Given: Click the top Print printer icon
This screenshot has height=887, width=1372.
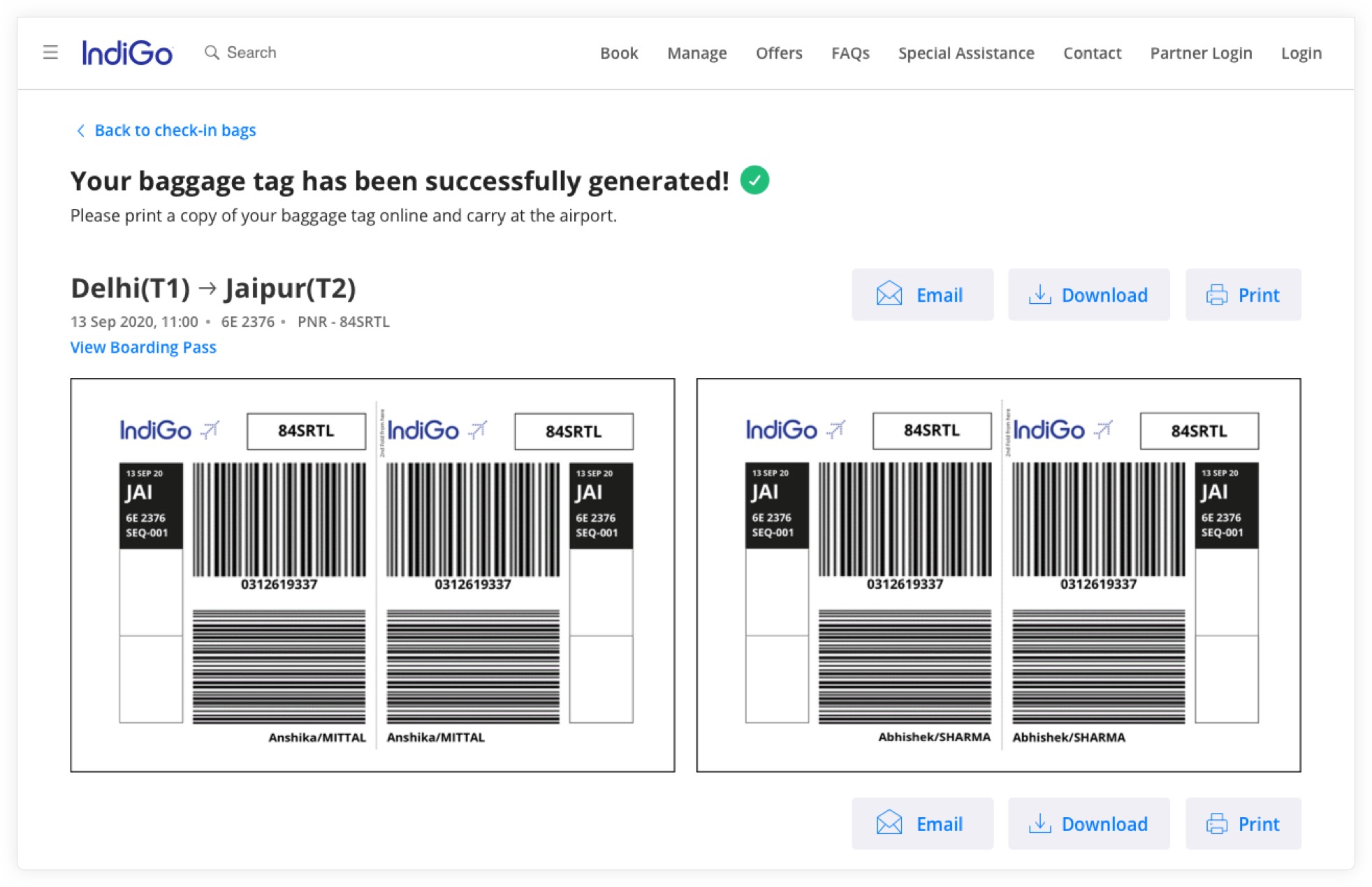Looking at the screenshot, I should point(1216,295).
